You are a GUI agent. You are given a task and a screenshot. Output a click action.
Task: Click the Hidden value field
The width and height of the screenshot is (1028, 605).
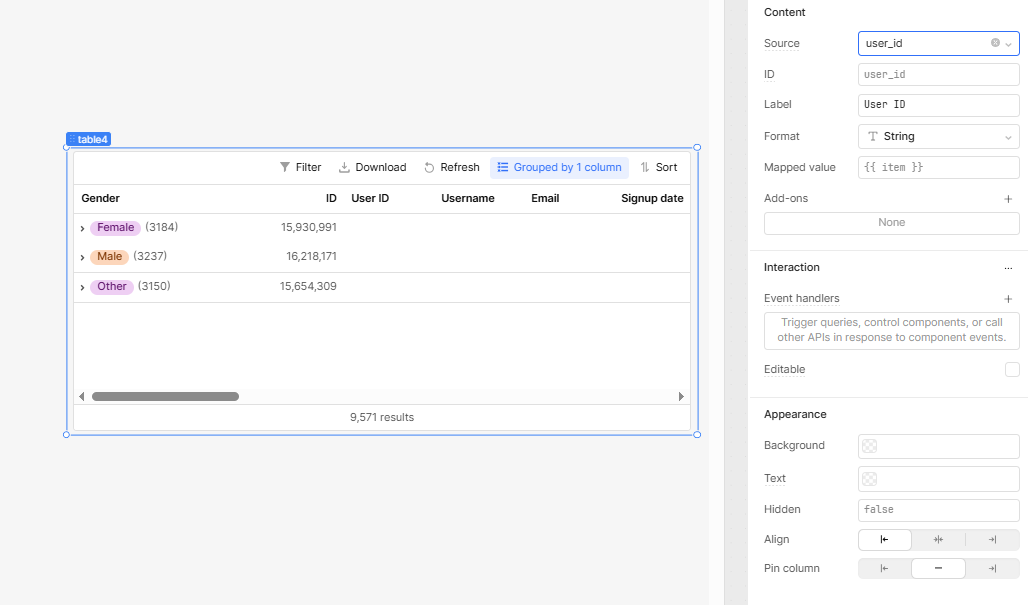point(938,510)
